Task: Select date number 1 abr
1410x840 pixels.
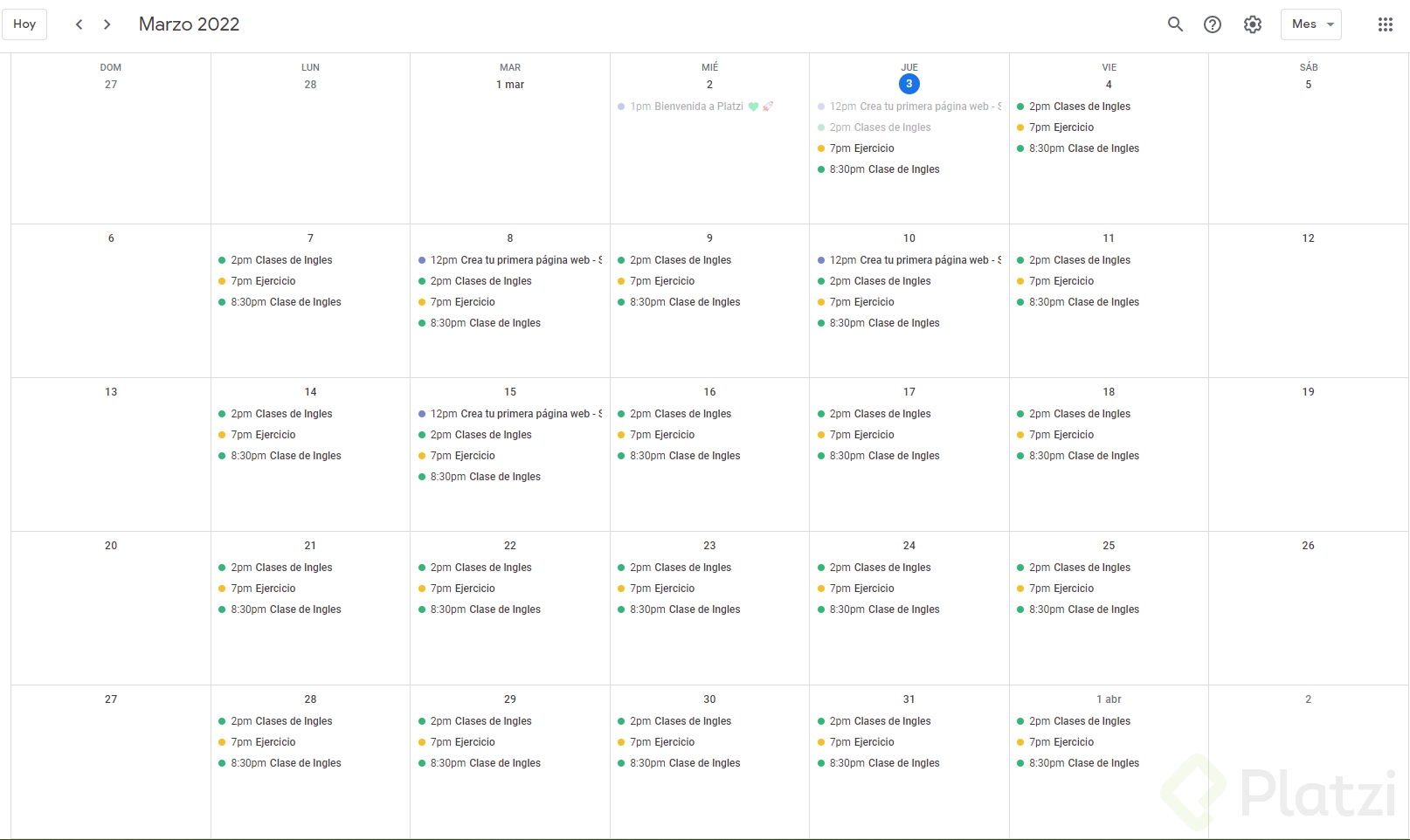Action: 1109,699
